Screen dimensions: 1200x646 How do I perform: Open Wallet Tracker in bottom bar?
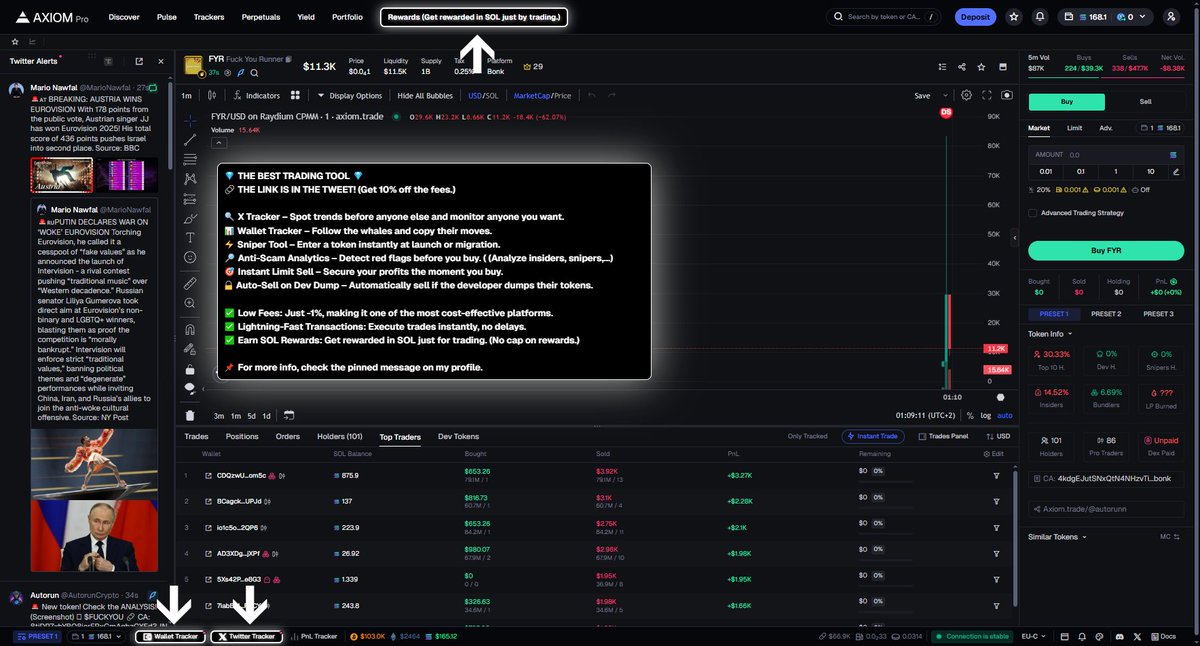tap(171, 636)
